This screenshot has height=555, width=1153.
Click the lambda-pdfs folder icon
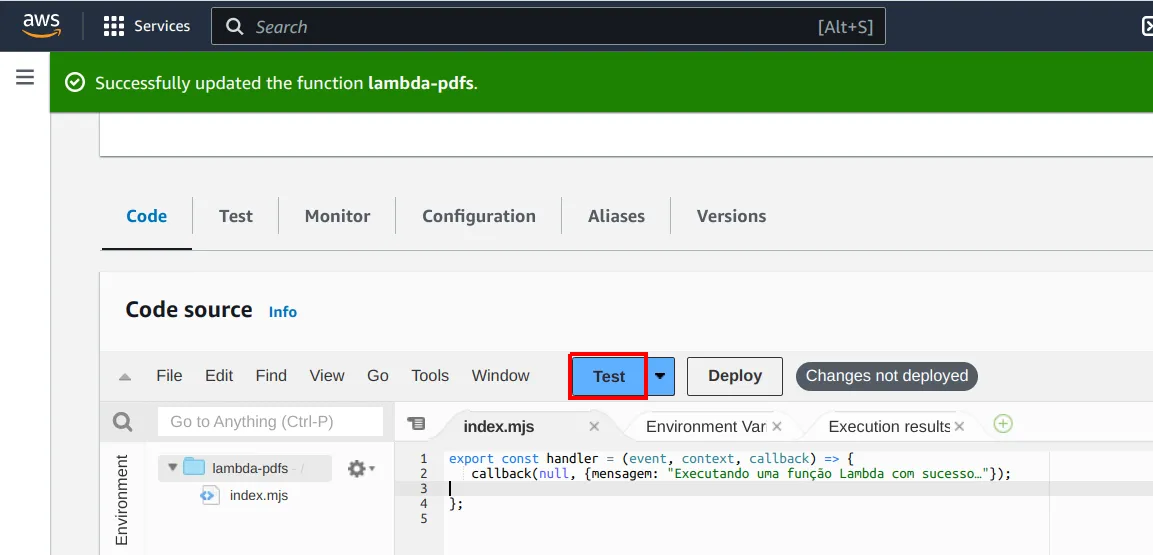[194, 467]
